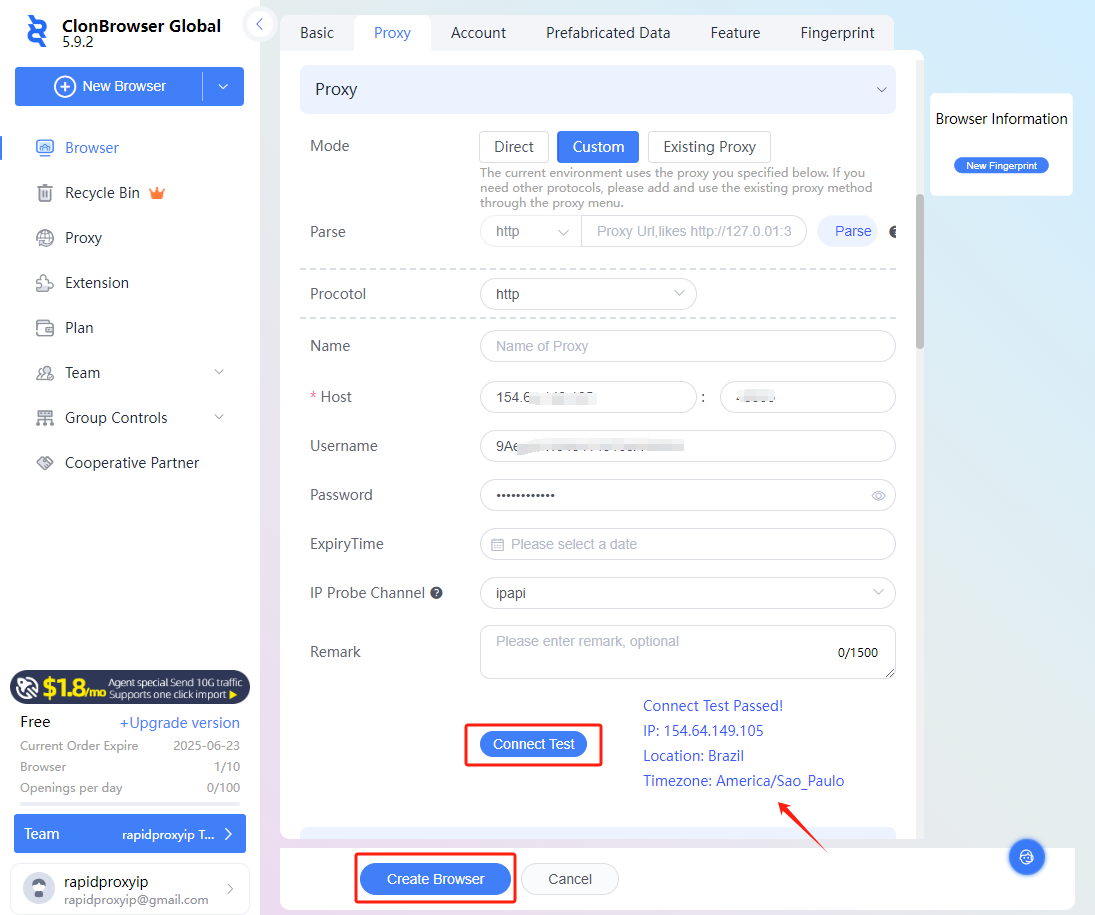
Task: Click the +Upgrade version link
Action: pos(179,723)
